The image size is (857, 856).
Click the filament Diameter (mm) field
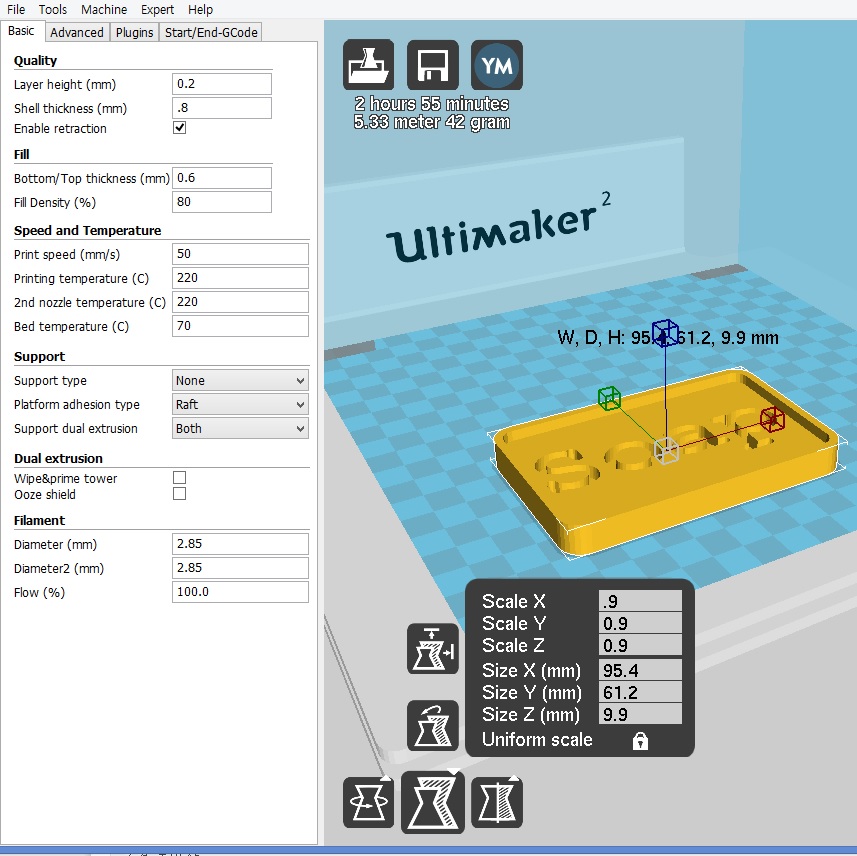click(x=240, y=544)
